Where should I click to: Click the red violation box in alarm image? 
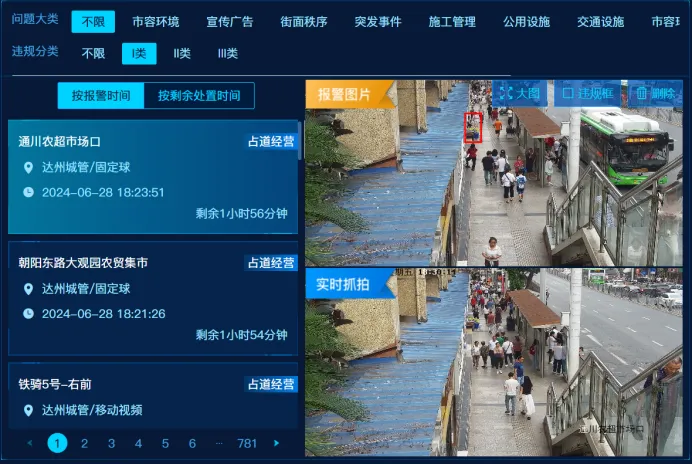(472, 127)
